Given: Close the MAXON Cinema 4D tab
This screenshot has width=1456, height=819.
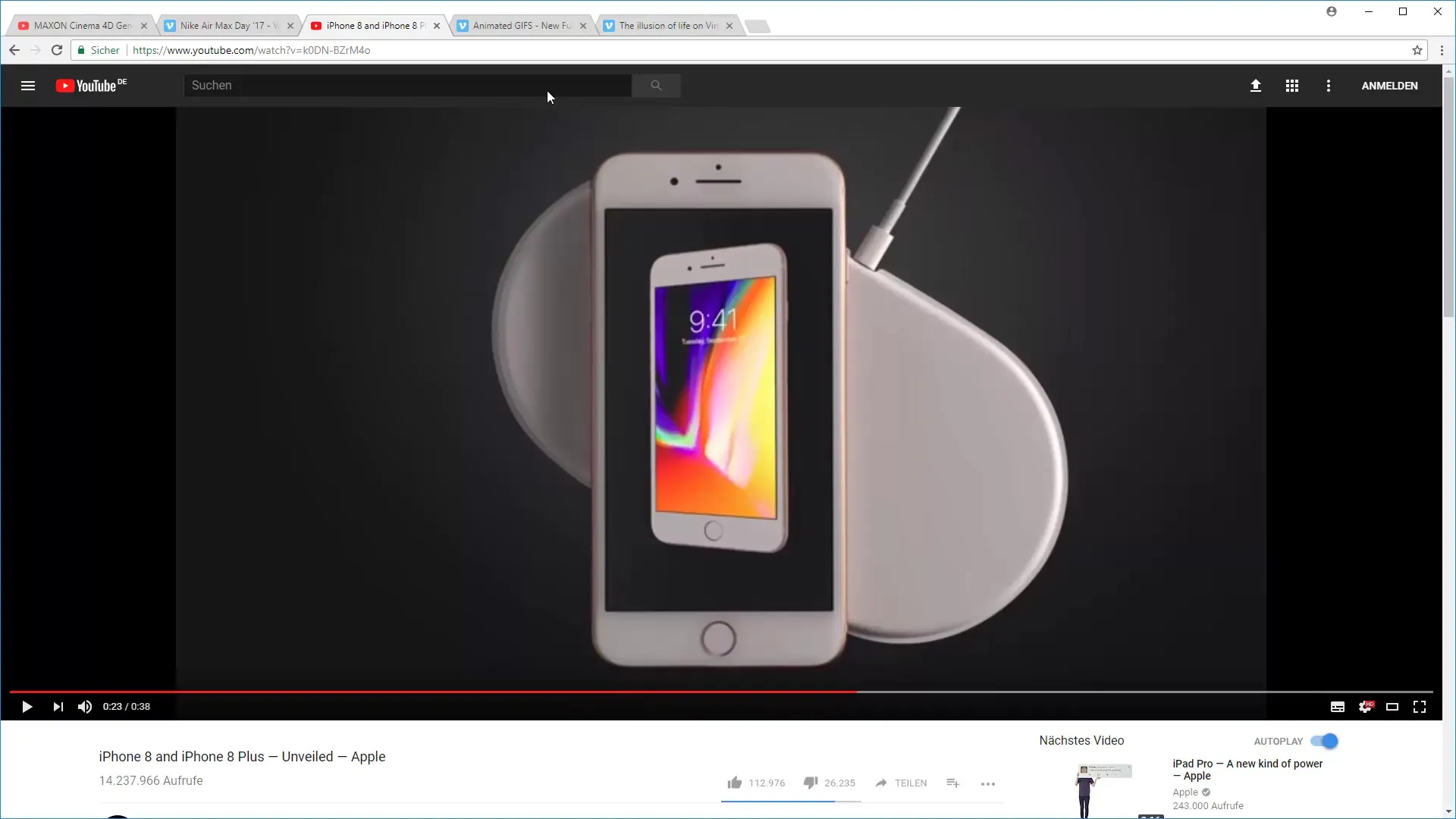Looking at the screenshot, I should pos(144,26).
